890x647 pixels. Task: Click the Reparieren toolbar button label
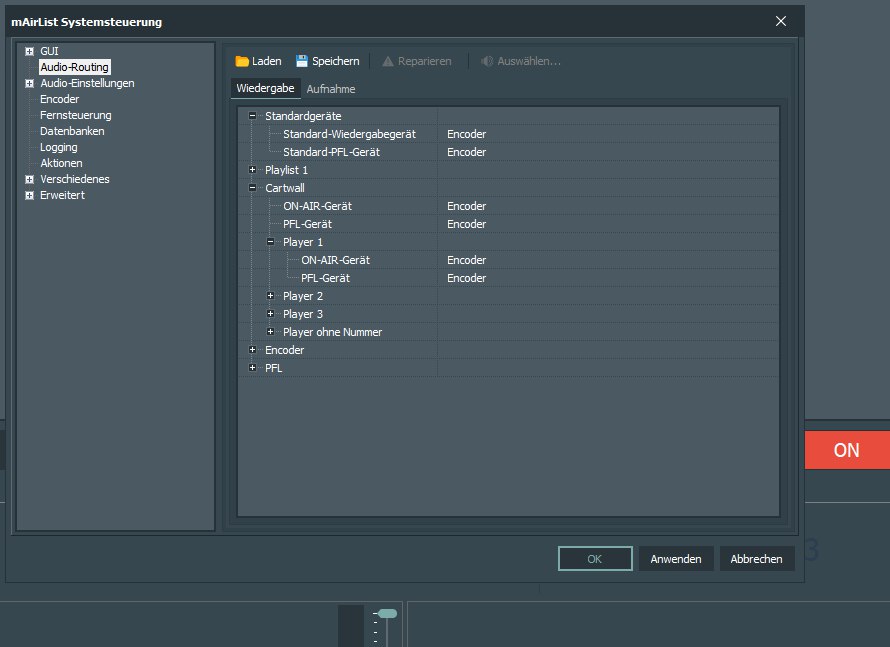pyautogui.click(x=425, y=61)
